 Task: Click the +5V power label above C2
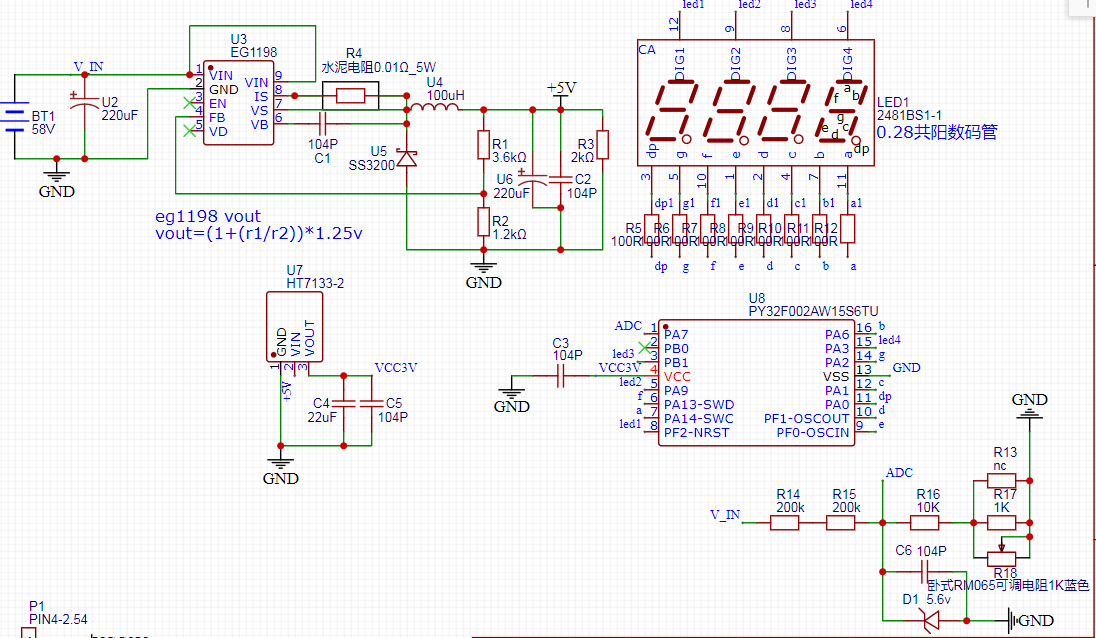point(561,89)
